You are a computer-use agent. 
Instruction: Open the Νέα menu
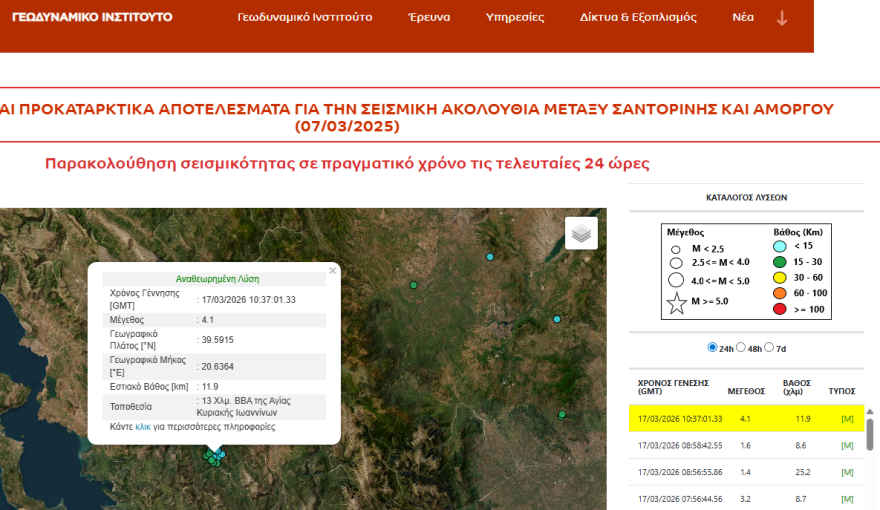pos(742,17)
